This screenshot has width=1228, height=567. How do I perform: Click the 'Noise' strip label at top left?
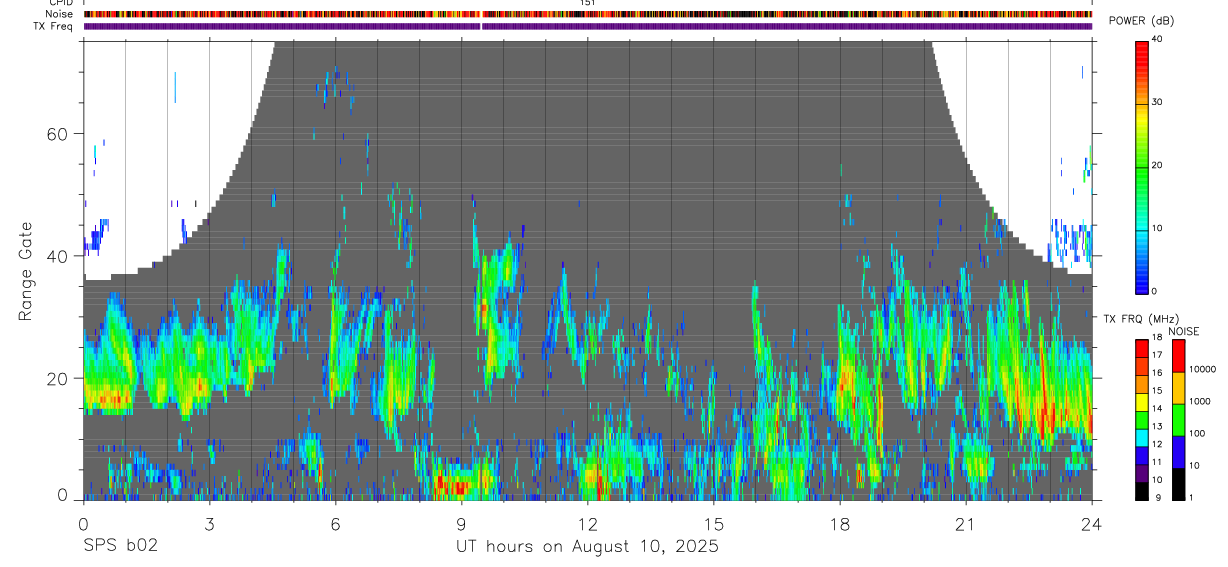[x=59, y=14]
